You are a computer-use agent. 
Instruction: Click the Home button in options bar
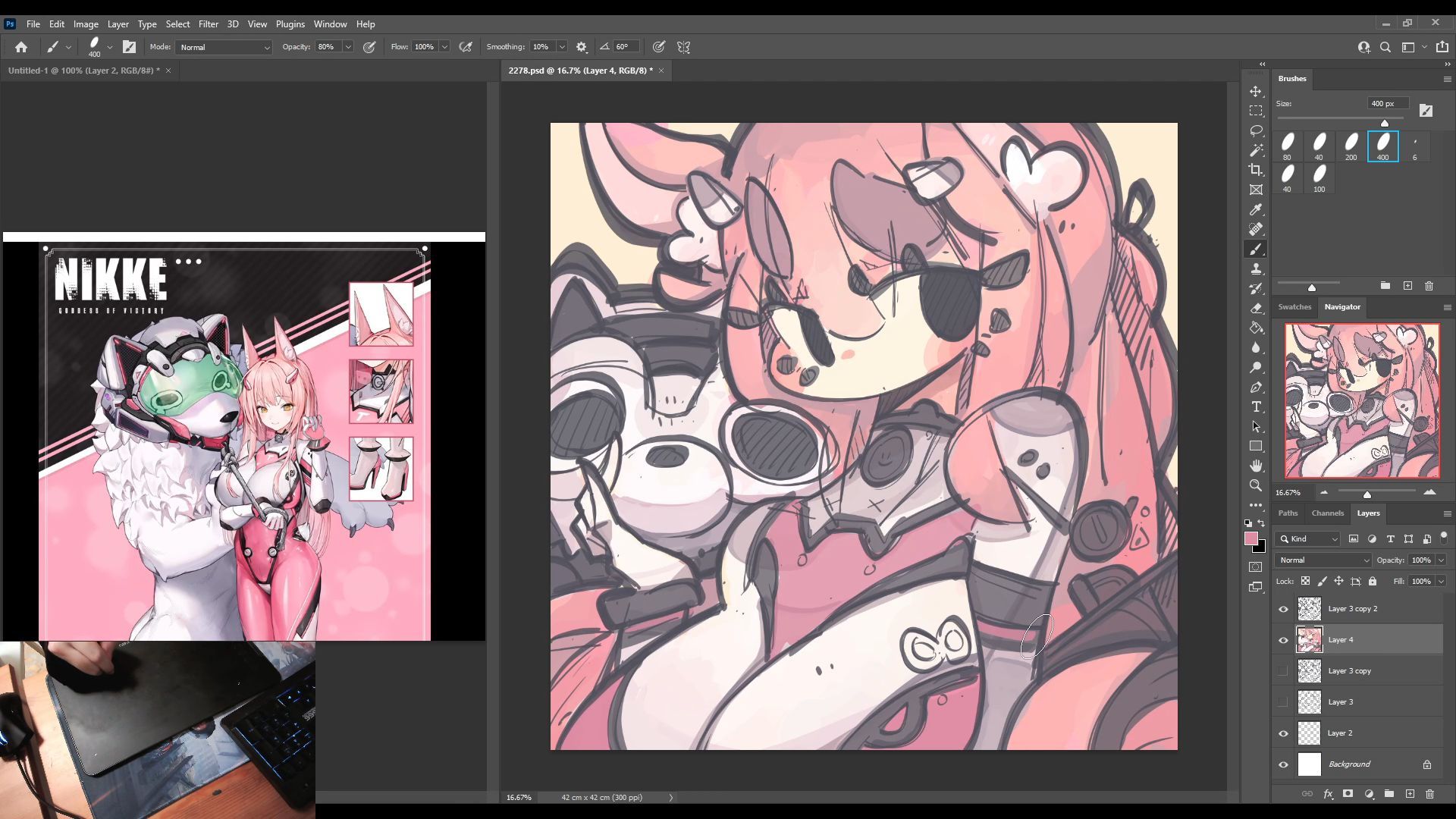point(21,47)
